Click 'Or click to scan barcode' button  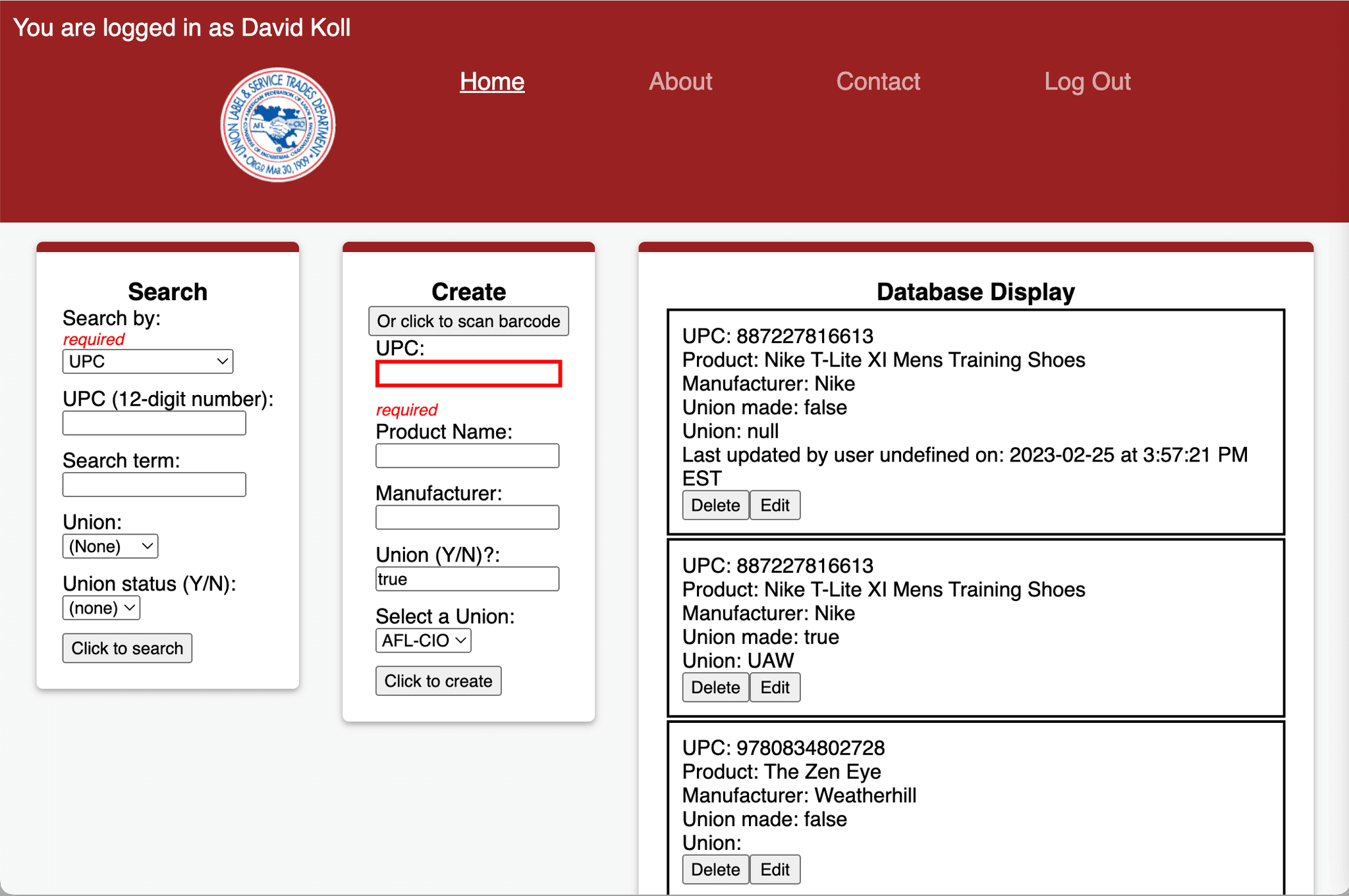click(x=468, y=321)
